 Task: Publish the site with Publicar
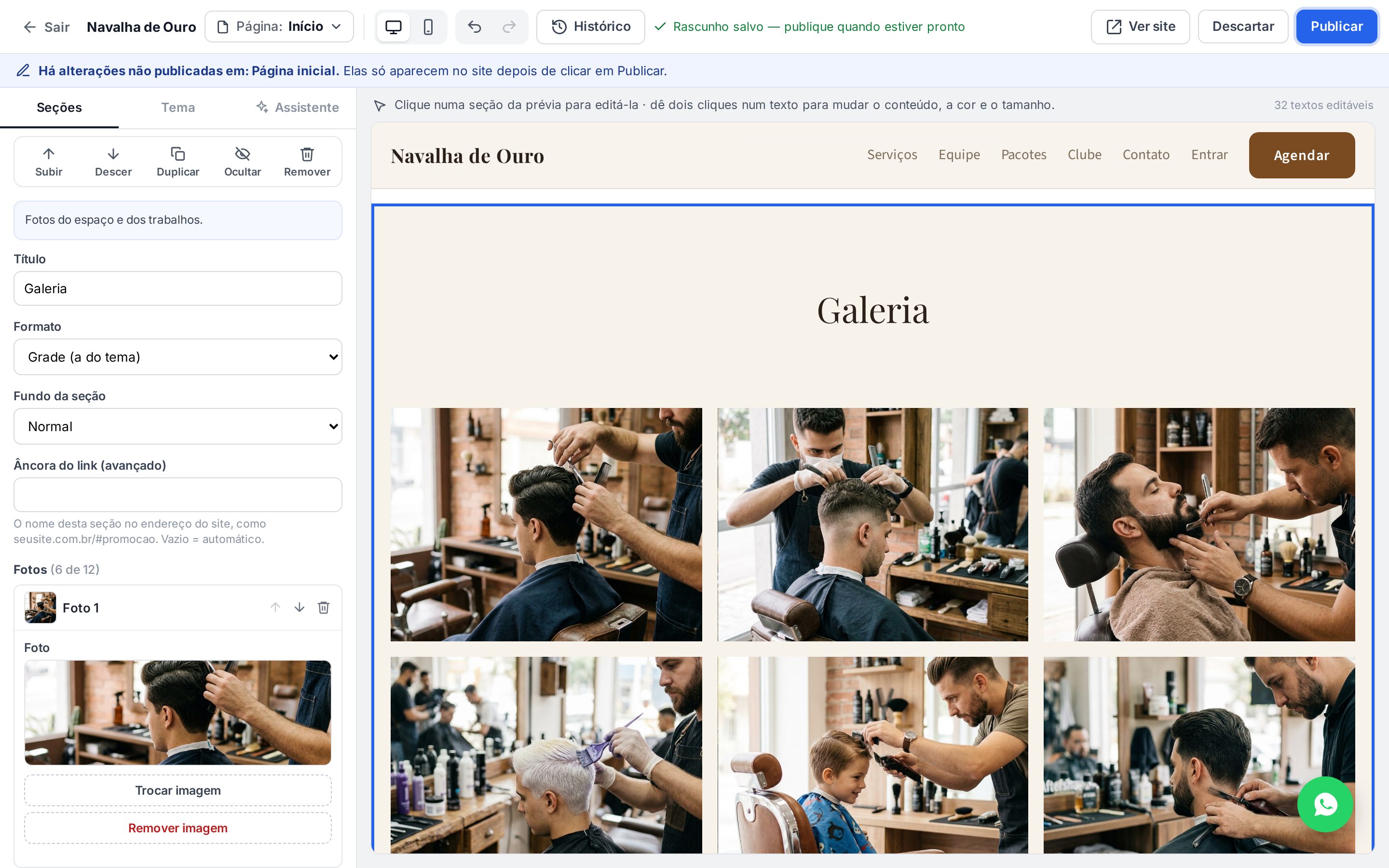[x=1336, y=27]
